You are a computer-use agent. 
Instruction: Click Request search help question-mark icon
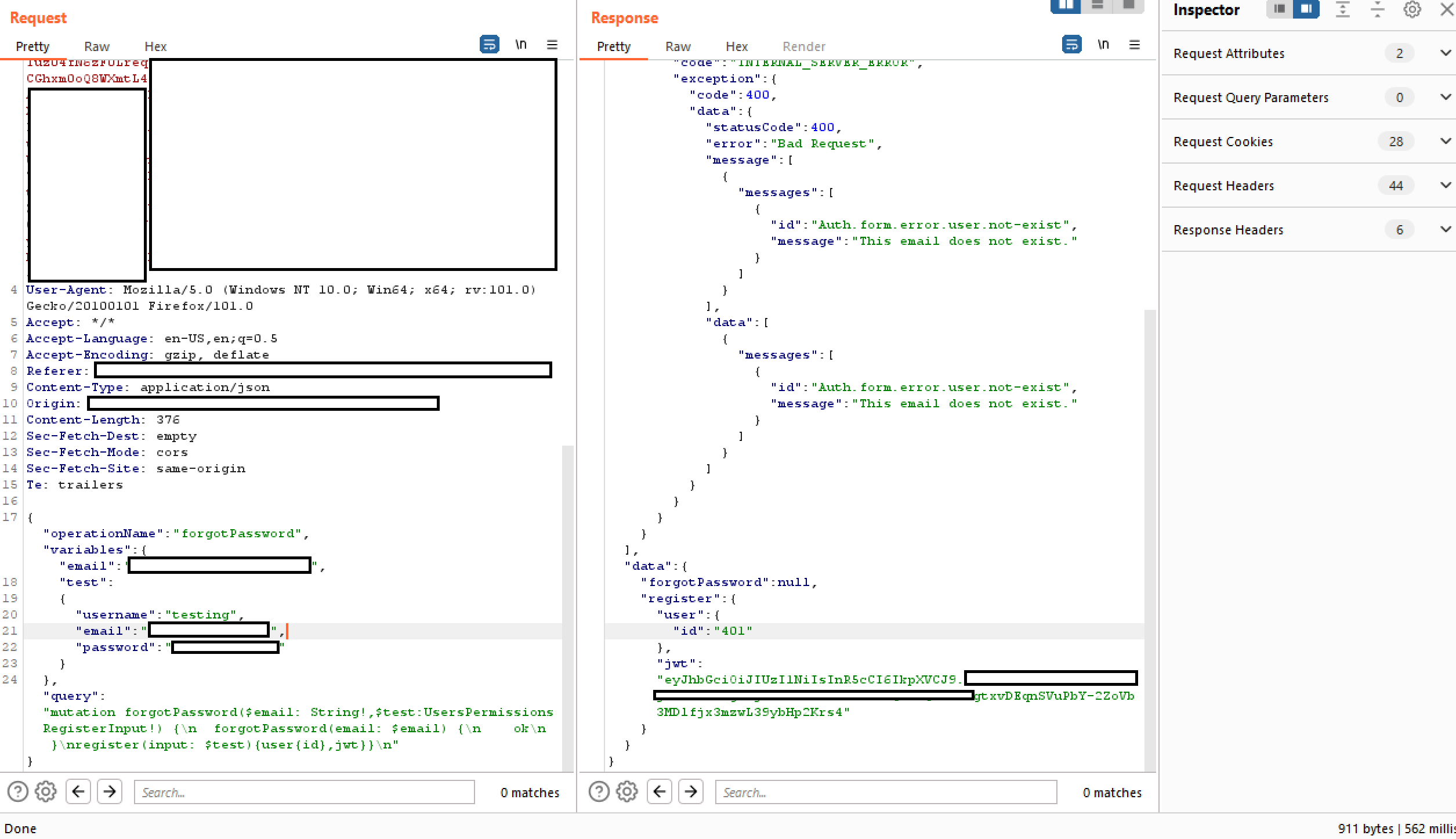coord(18,791)
